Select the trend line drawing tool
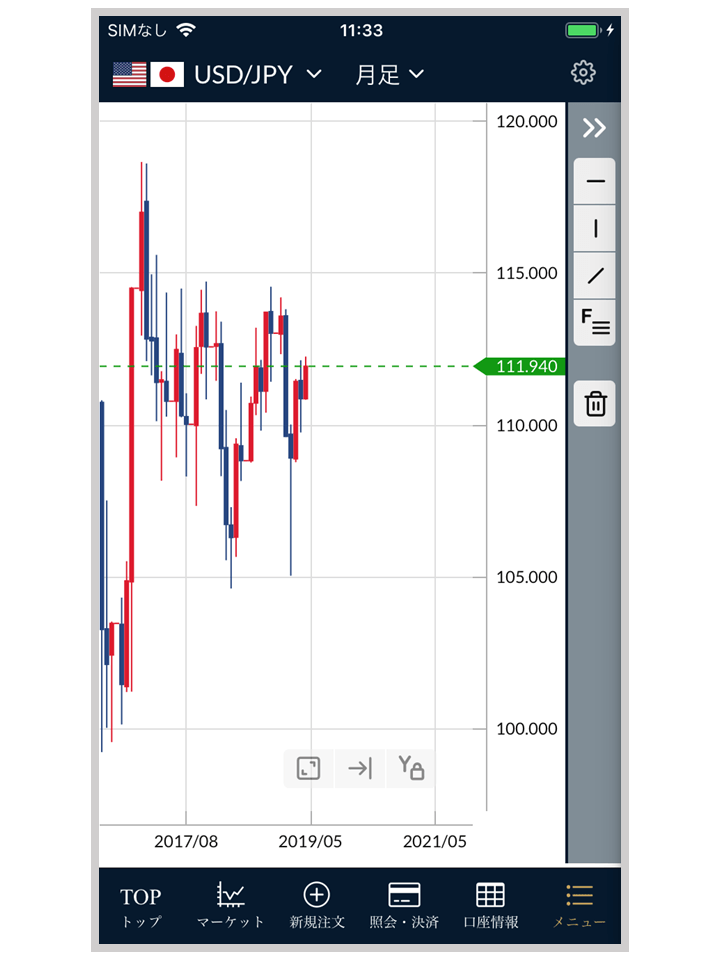The image size is (720, 960). 595,276
